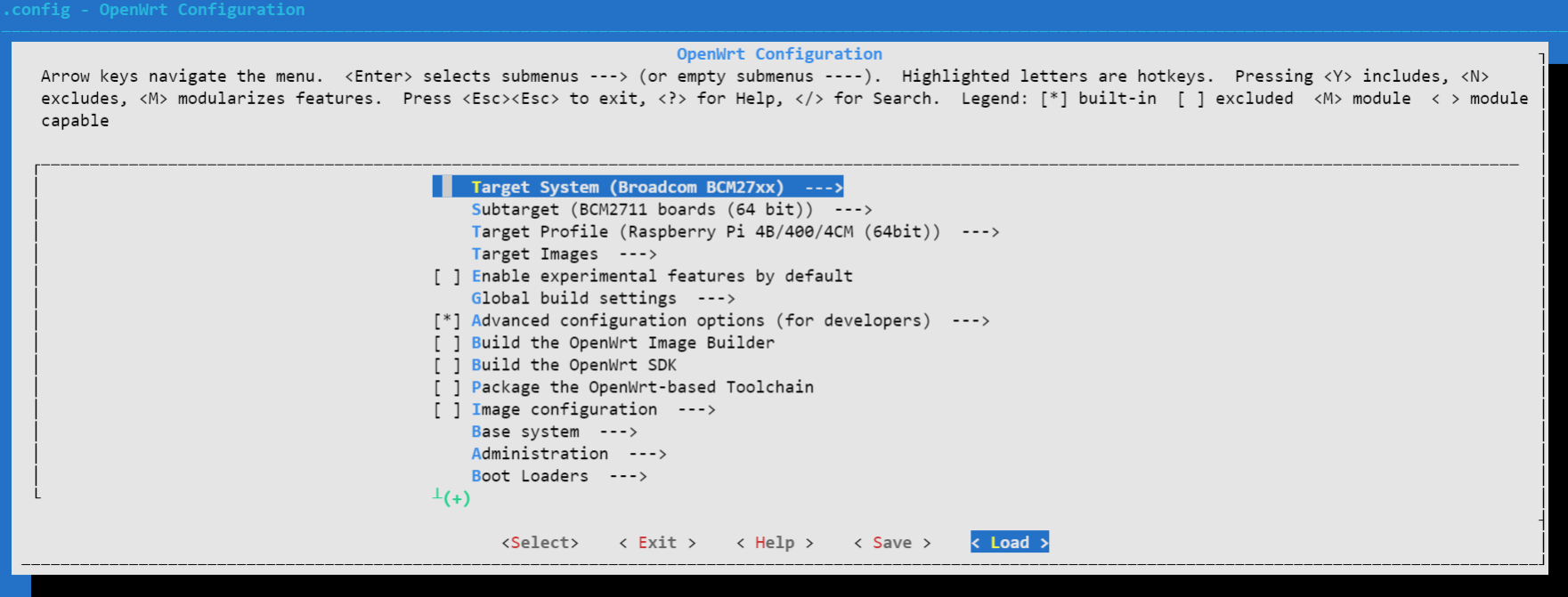Select the Base system menu entry
The image size is (1568, 597).
tap(554, 432)
